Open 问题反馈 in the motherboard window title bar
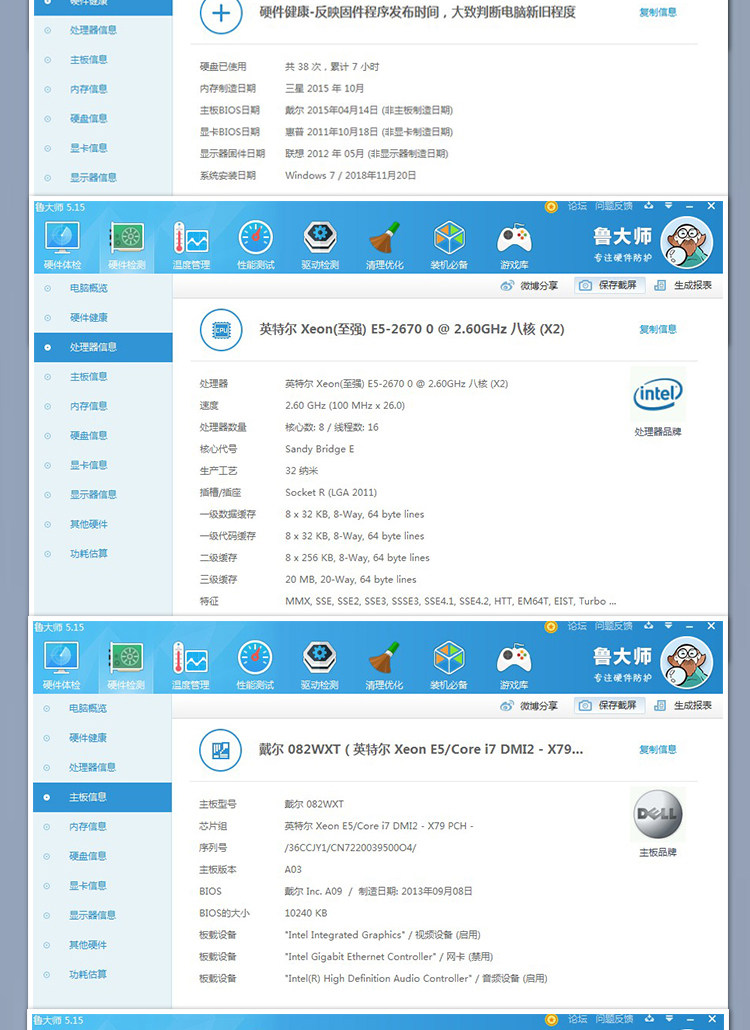 tap(614, 627)
